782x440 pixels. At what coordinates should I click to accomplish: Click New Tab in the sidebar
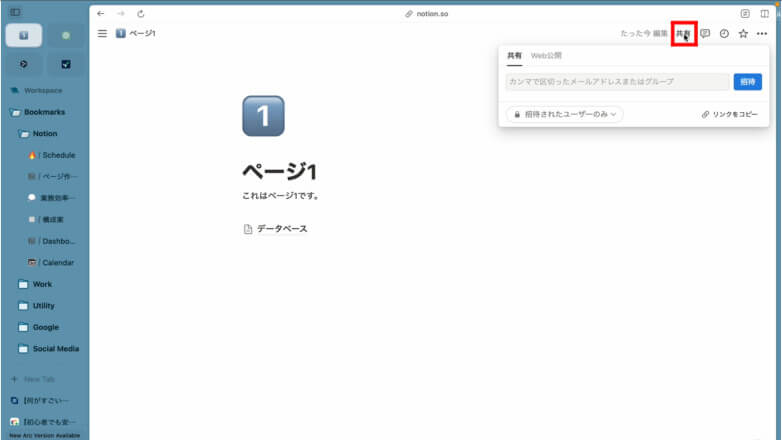33,379
